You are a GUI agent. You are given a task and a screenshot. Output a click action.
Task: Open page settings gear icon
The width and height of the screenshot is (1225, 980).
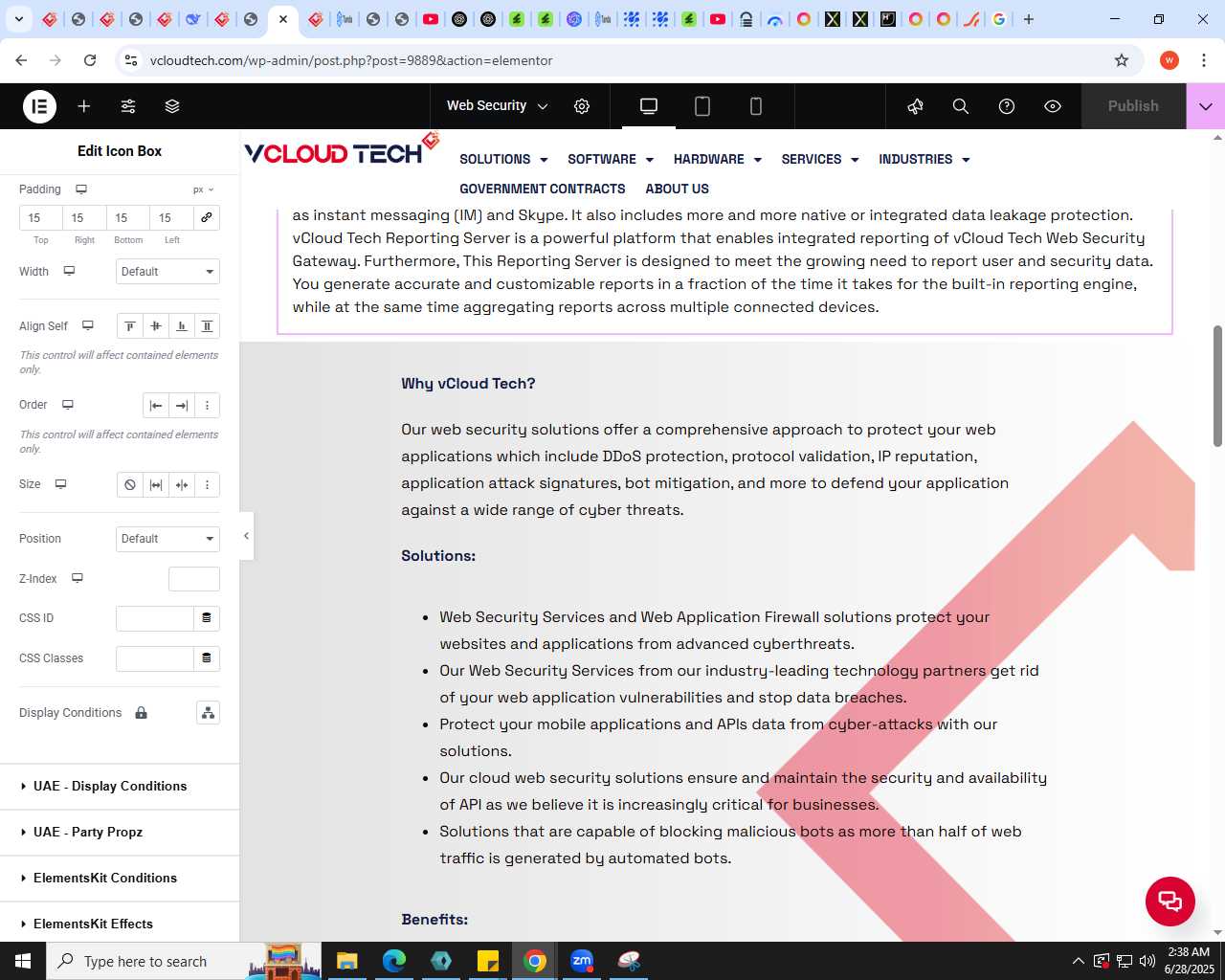tap(582, 106)
